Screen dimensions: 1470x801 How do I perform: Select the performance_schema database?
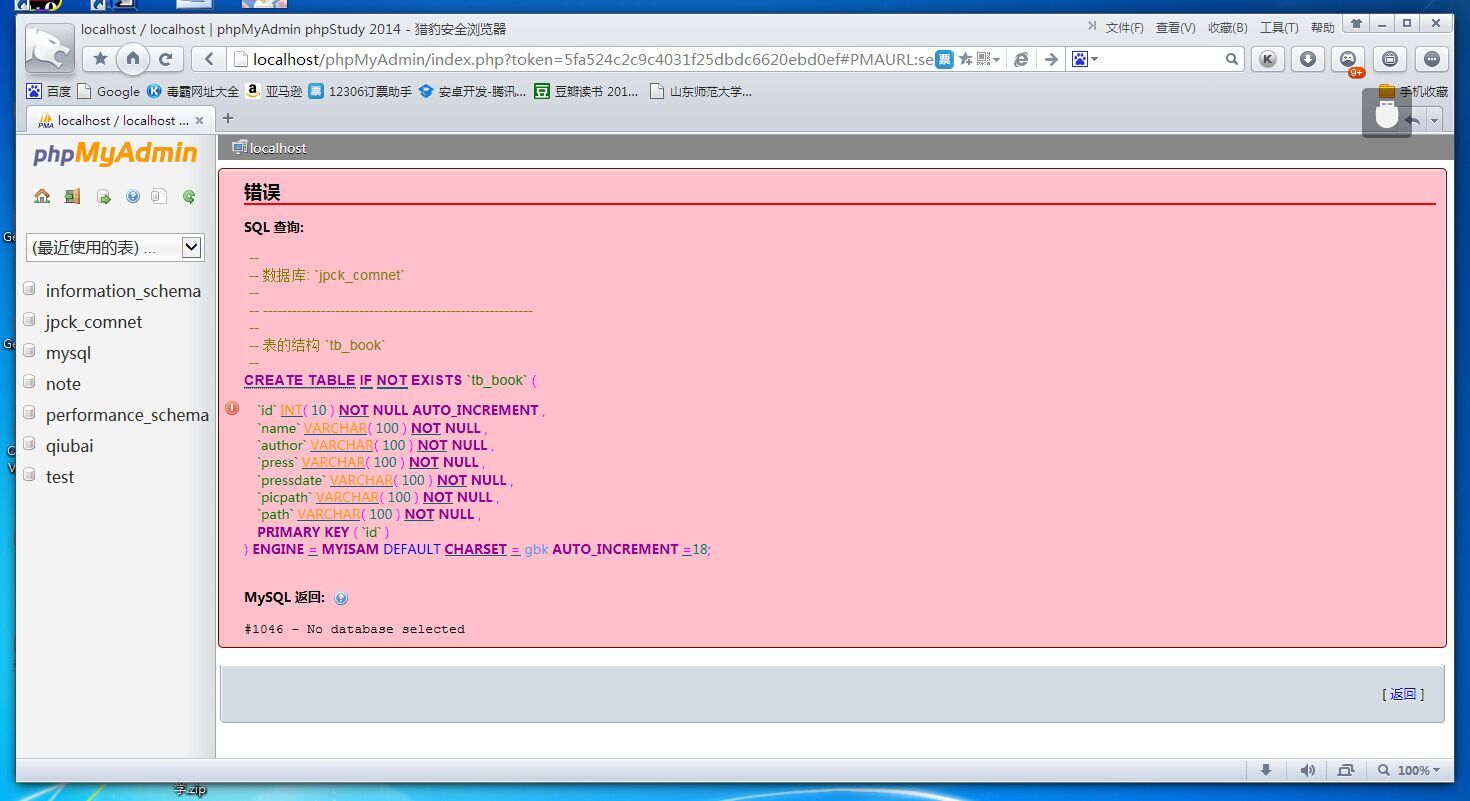point(127,415)
